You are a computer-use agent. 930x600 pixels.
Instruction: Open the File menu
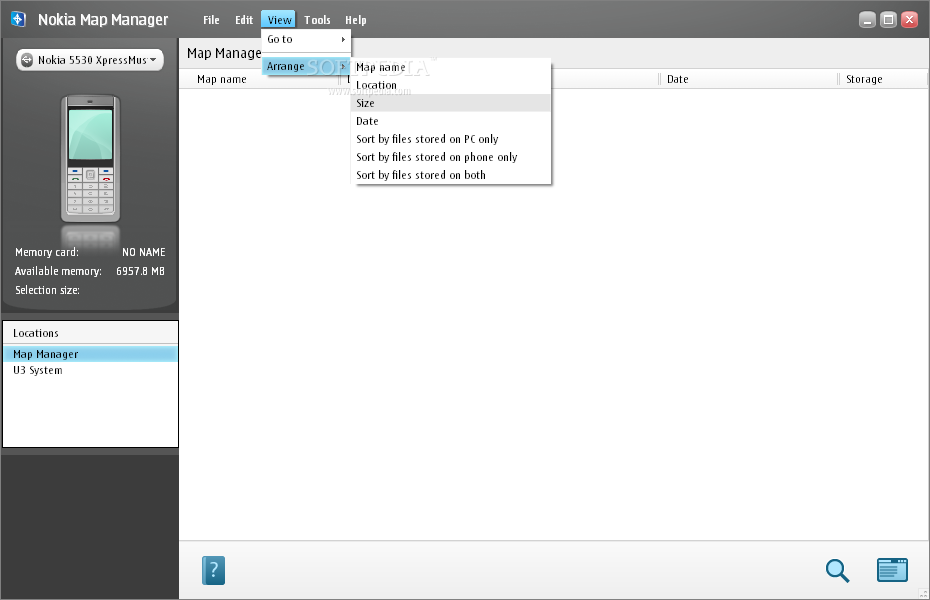pos(211,20)
